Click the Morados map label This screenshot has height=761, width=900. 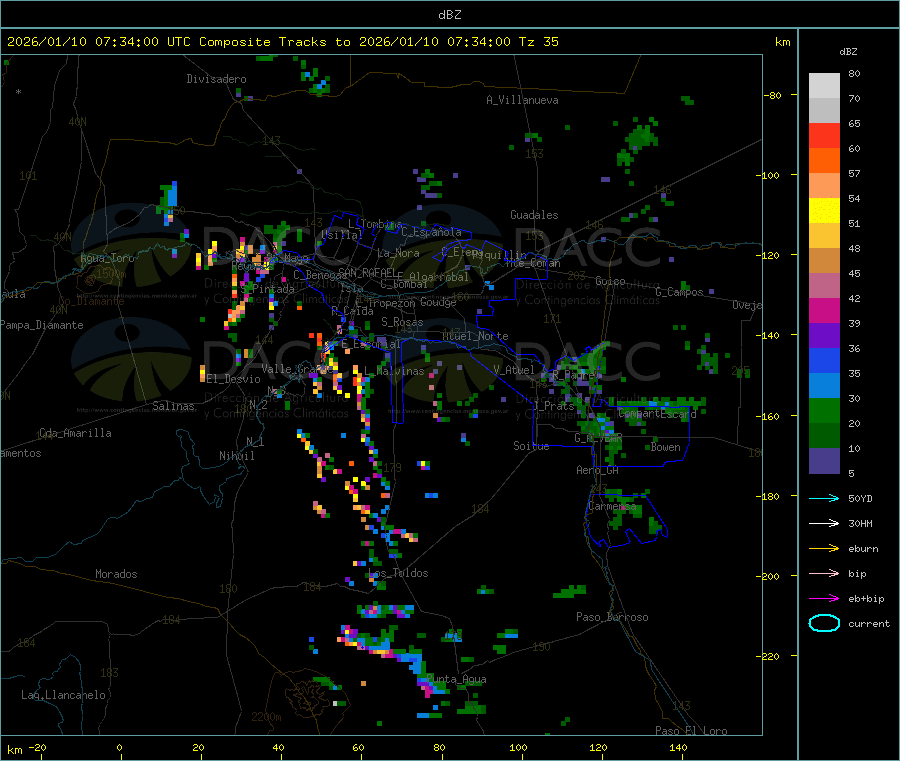coord(117,574)
